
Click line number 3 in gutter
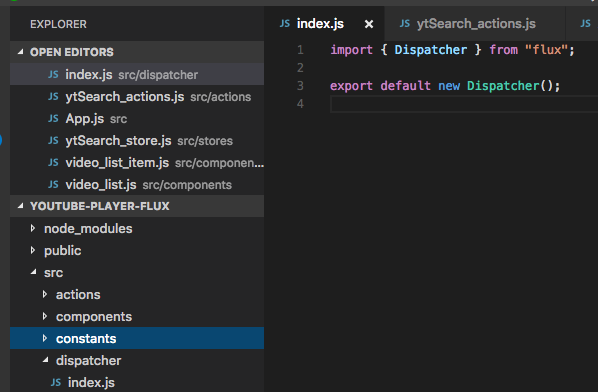(301, 85)
